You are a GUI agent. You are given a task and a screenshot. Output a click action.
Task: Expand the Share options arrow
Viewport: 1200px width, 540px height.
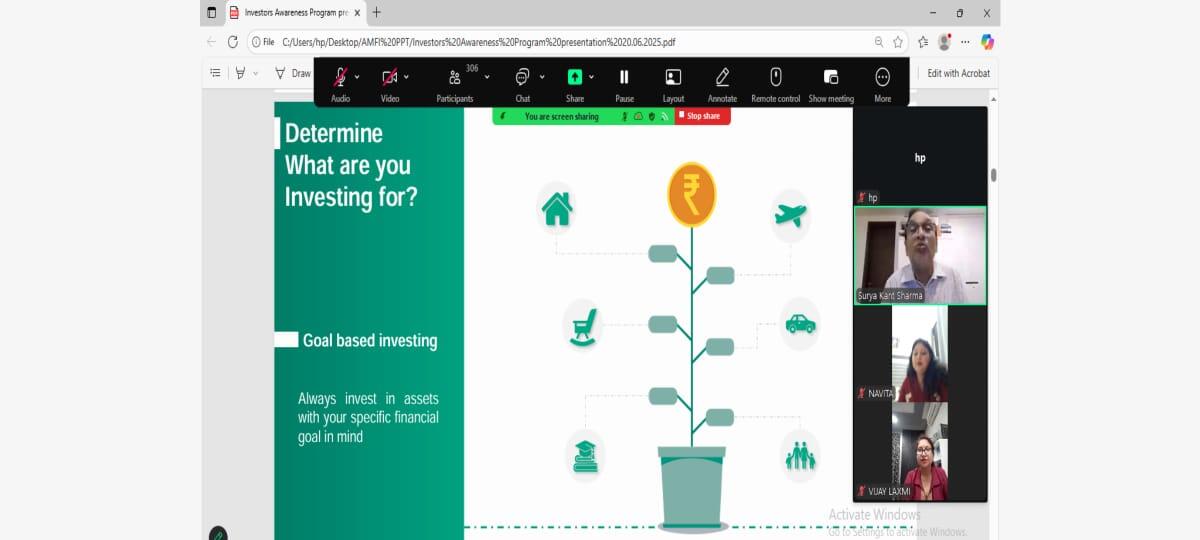(591, 77)
